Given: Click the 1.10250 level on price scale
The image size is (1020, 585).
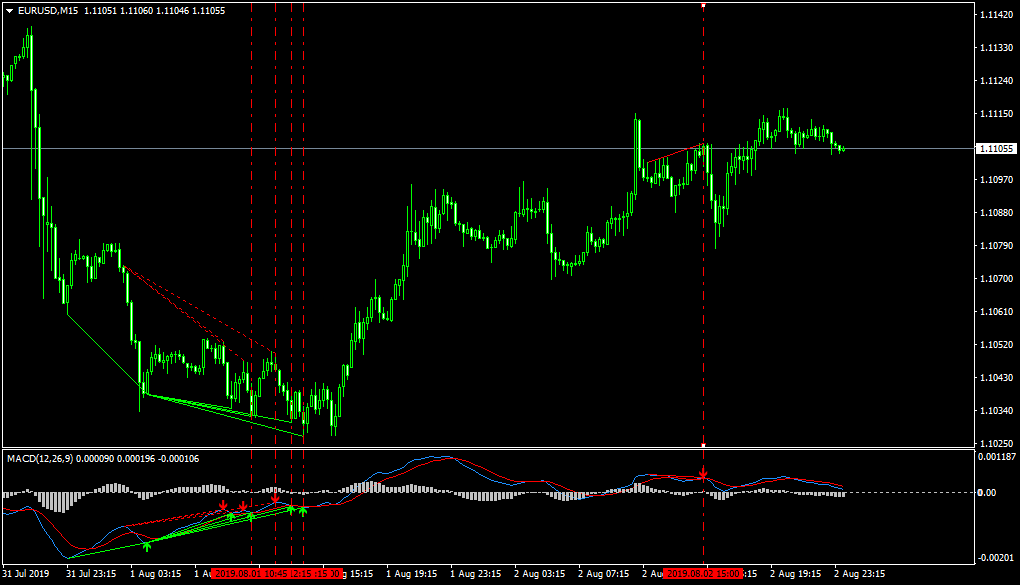Looking at the screenshot, I should [994, 443].
